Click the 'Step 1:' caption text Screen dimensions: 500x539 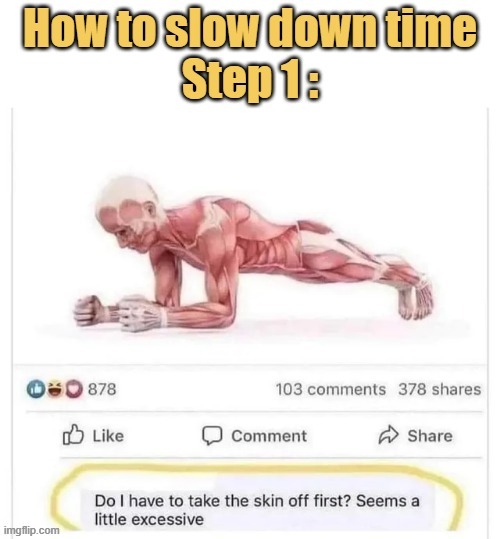(251, 78)
